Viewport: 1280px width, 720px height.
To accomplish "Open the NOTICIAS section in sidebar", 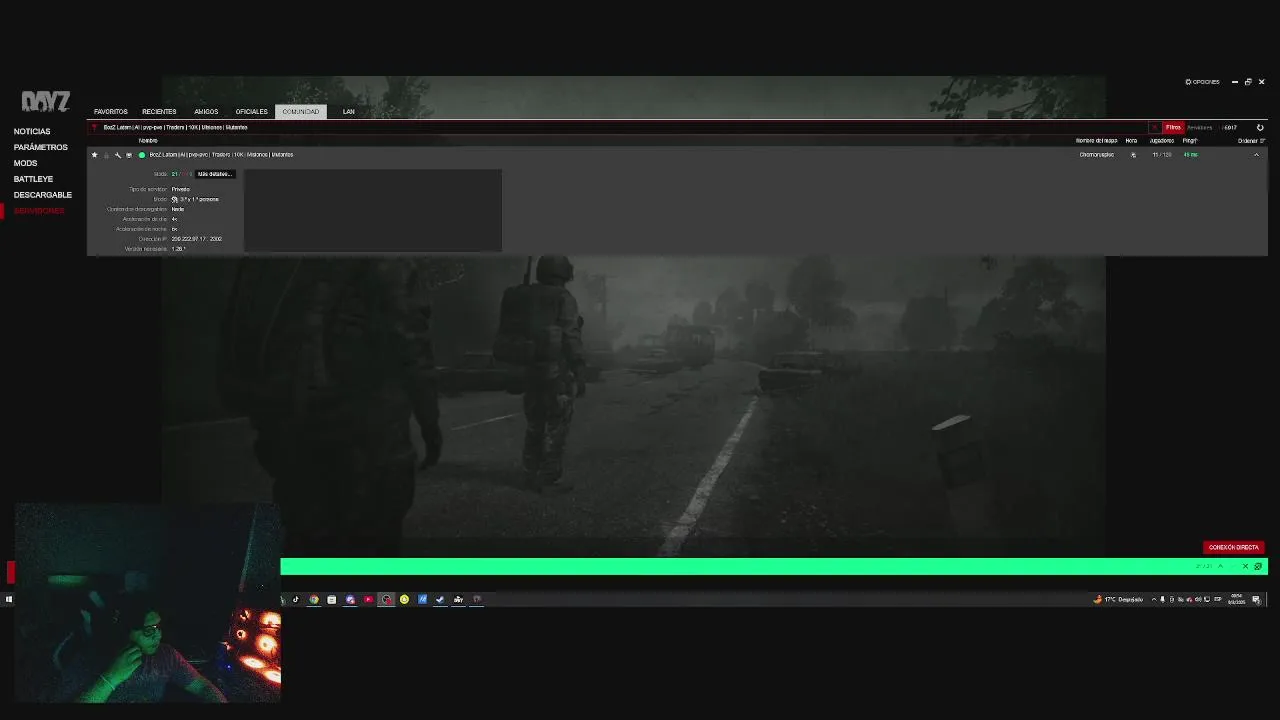I will [32, 131].
